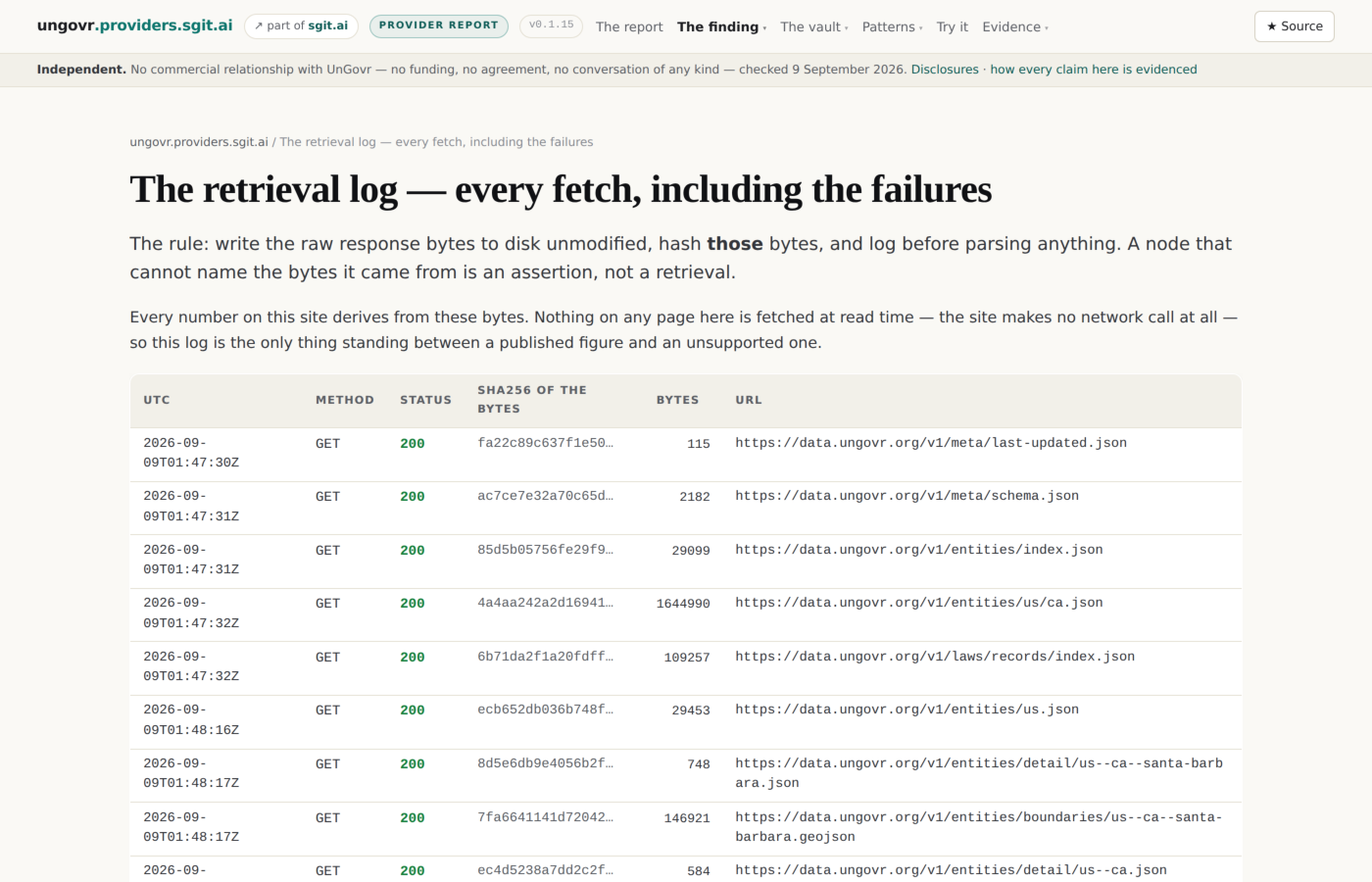This screenshot has width=1372, height=882.
Task: Click byte count 1644990
Action: coord(683,604)
